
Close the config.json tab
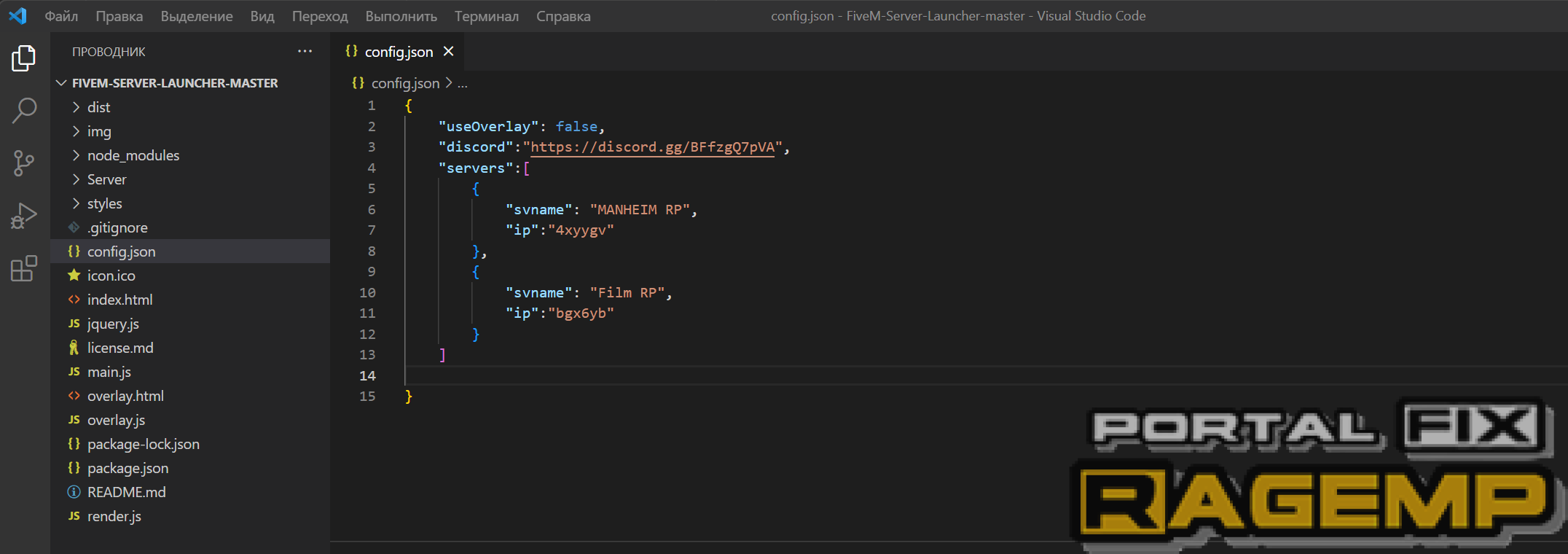[x=449, y=51]
